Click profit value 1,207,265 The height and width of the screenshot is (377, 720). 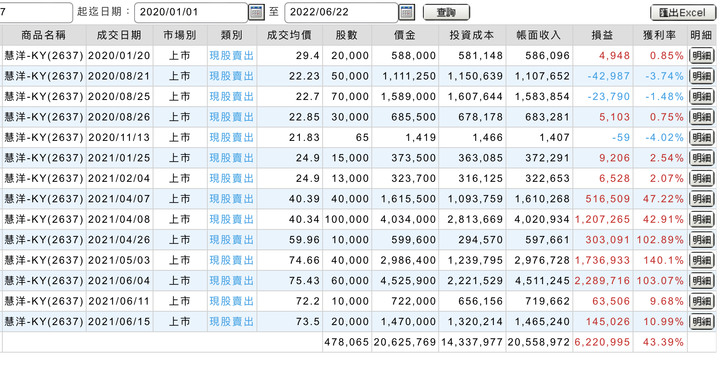pyautogui.click(x=602, y=219)
